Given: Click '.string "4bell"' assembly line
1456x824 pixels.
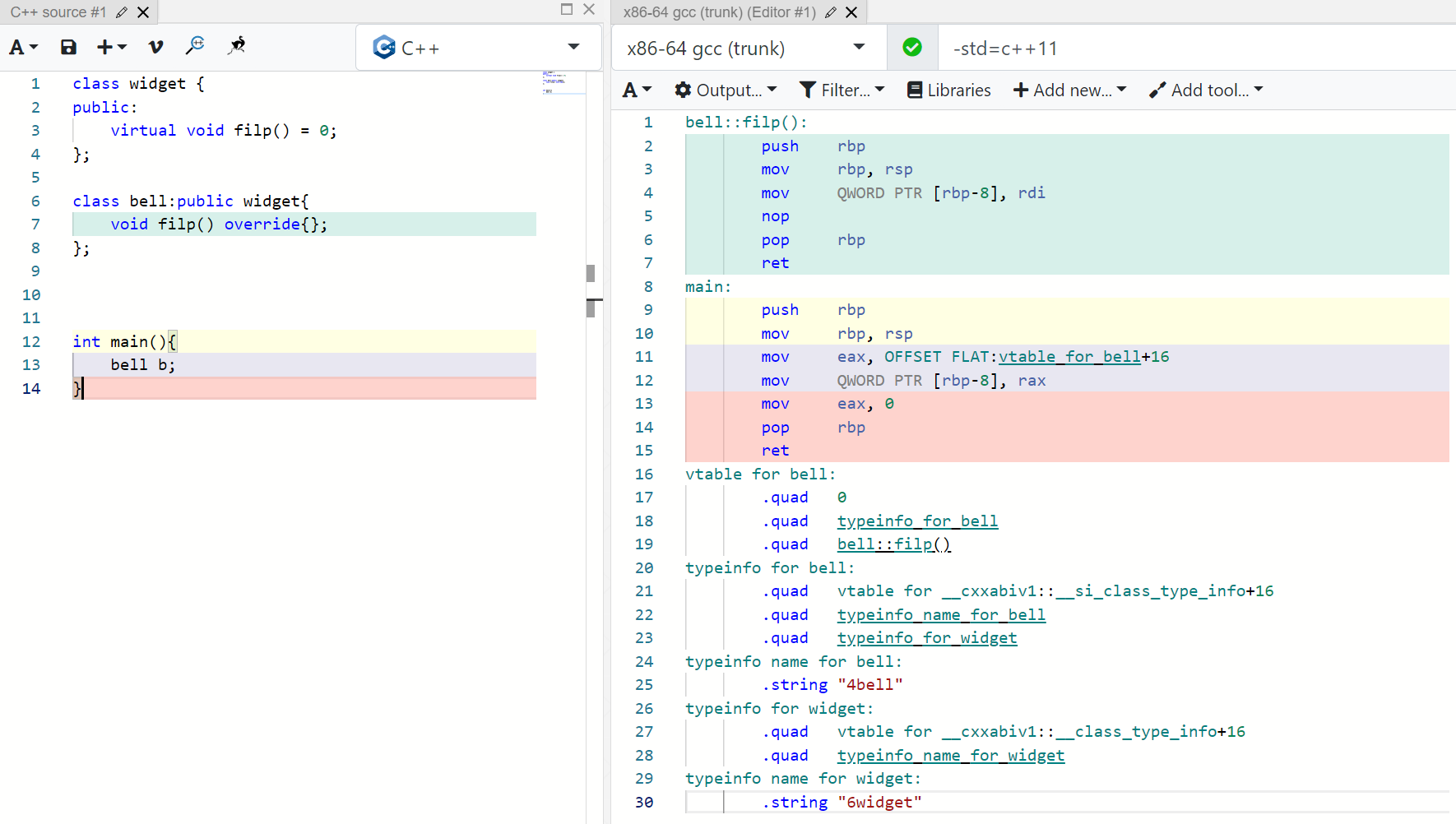Looking at the screenshot, I should (832, 685).
